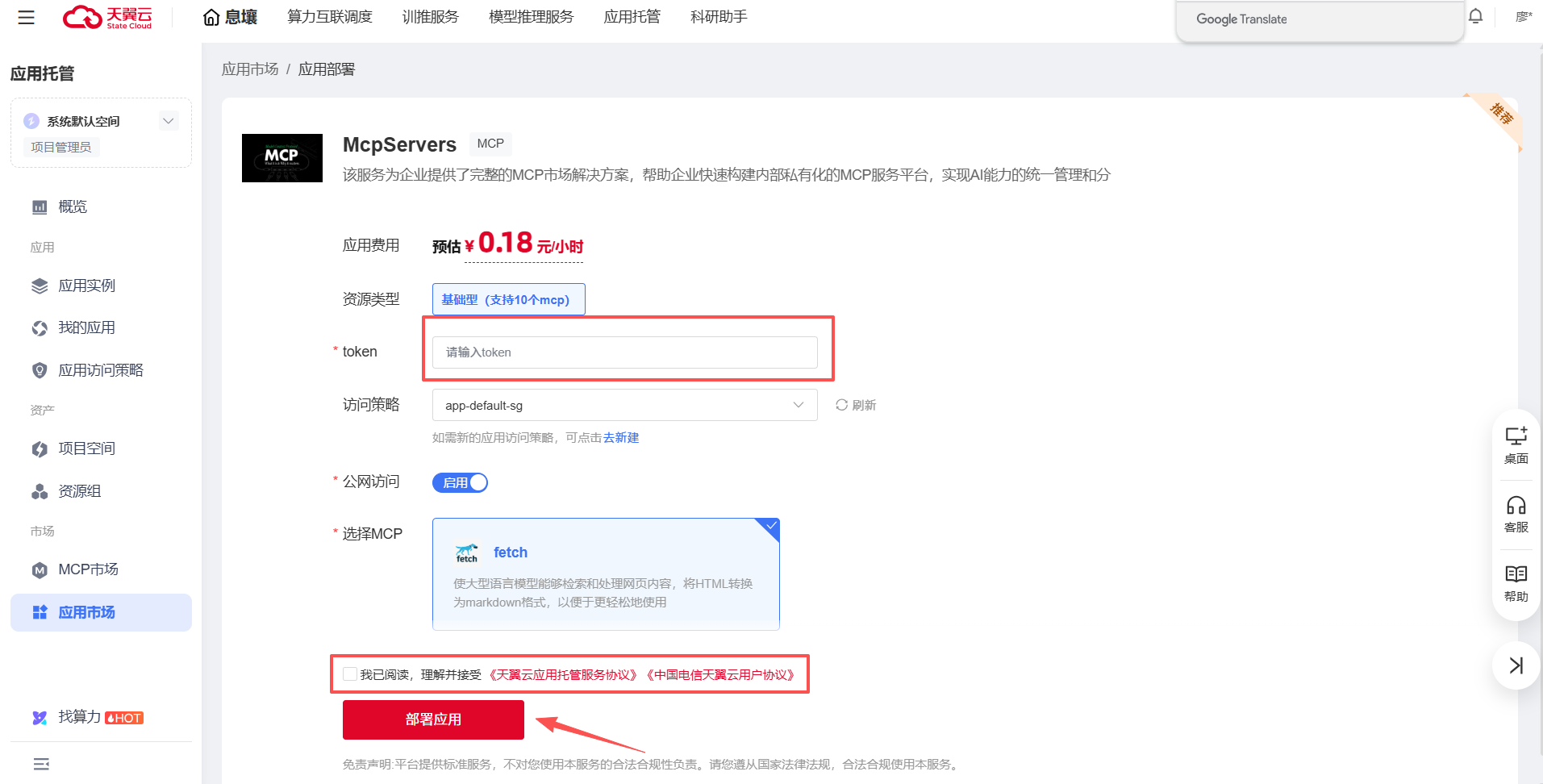The width and height of the screenshot is (1543, 784).
Task: Click the 部署应用 deploy button
Action: point(433,719)
